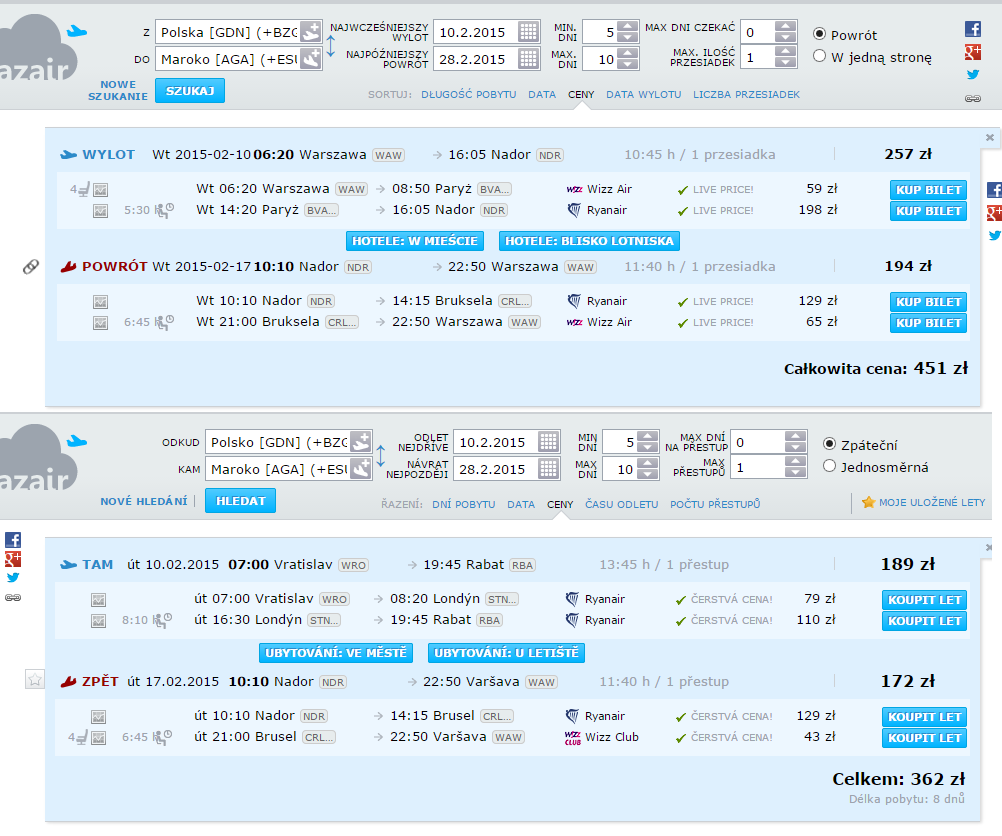Open price chart icon for Brusel–Varšava flight

(x=98, y=738)
